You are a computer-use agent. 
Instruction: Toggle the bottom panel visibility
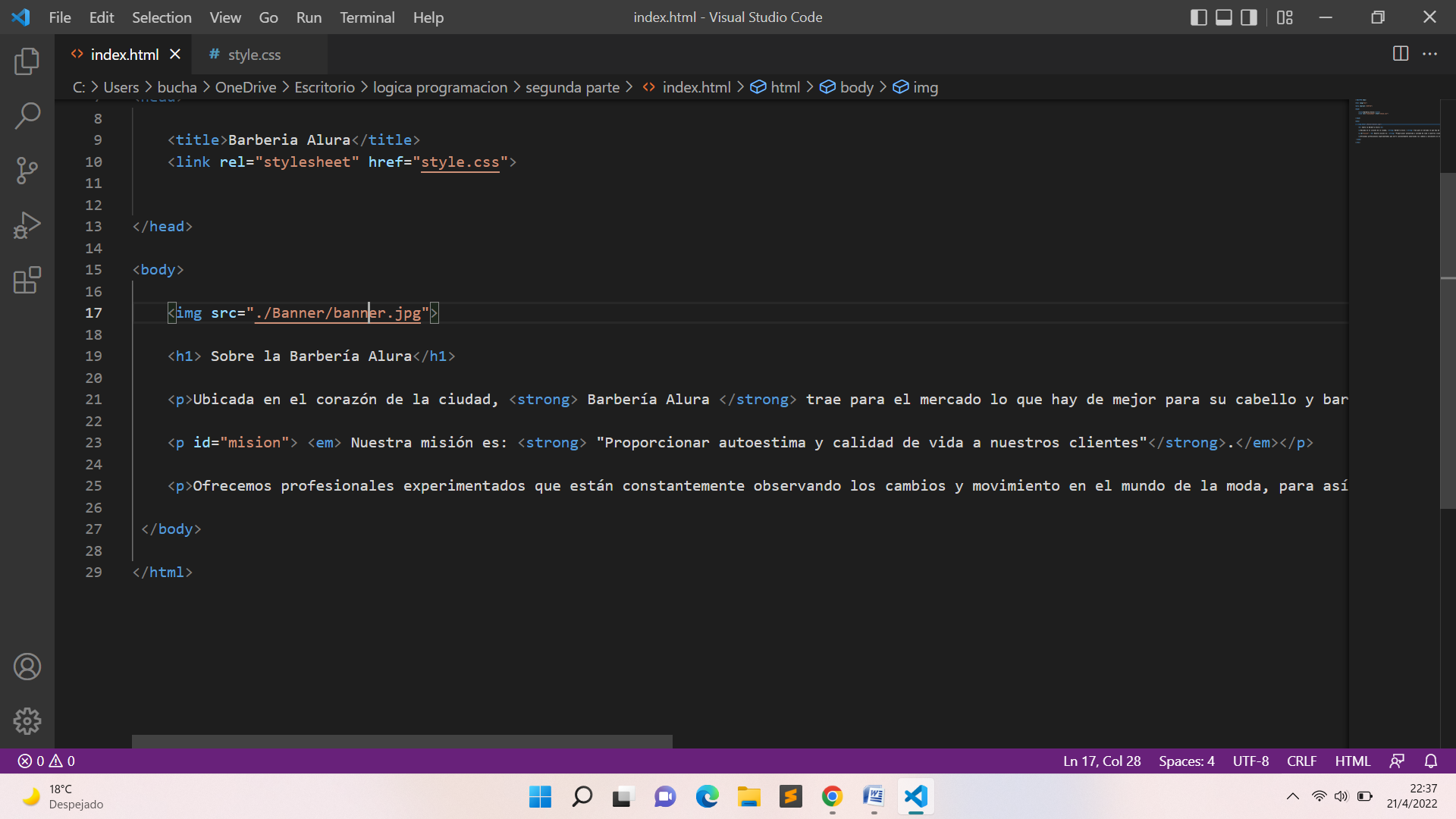[1224, 17]
